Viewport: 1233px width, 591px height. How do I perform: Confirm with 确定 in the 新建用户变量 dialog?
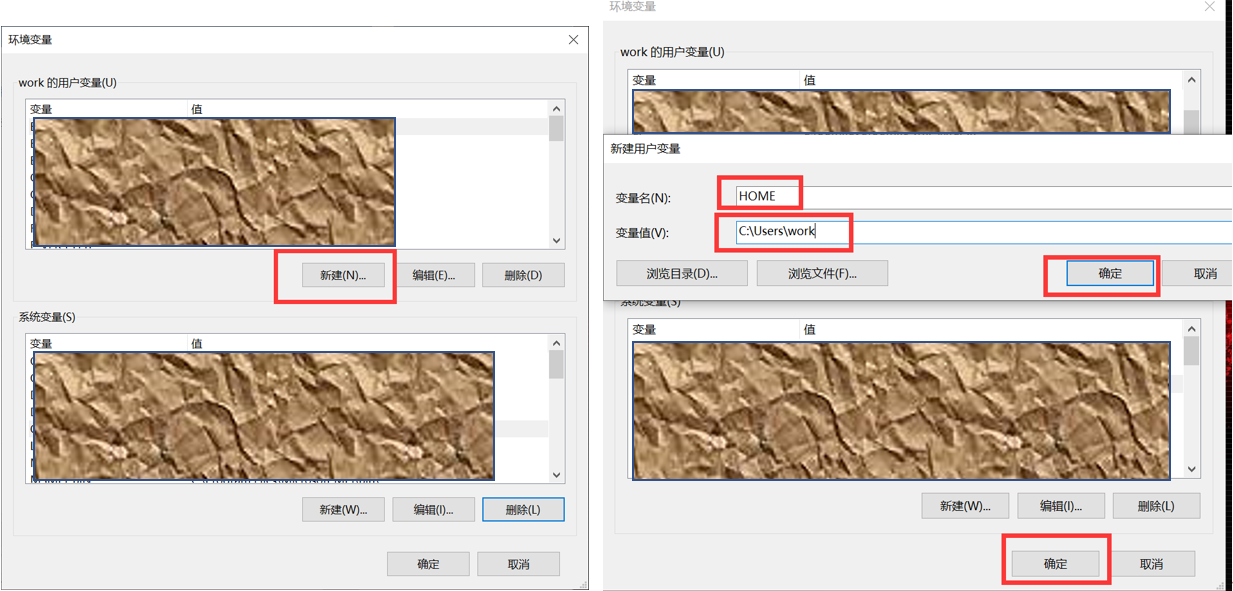tap(1110, 273)
